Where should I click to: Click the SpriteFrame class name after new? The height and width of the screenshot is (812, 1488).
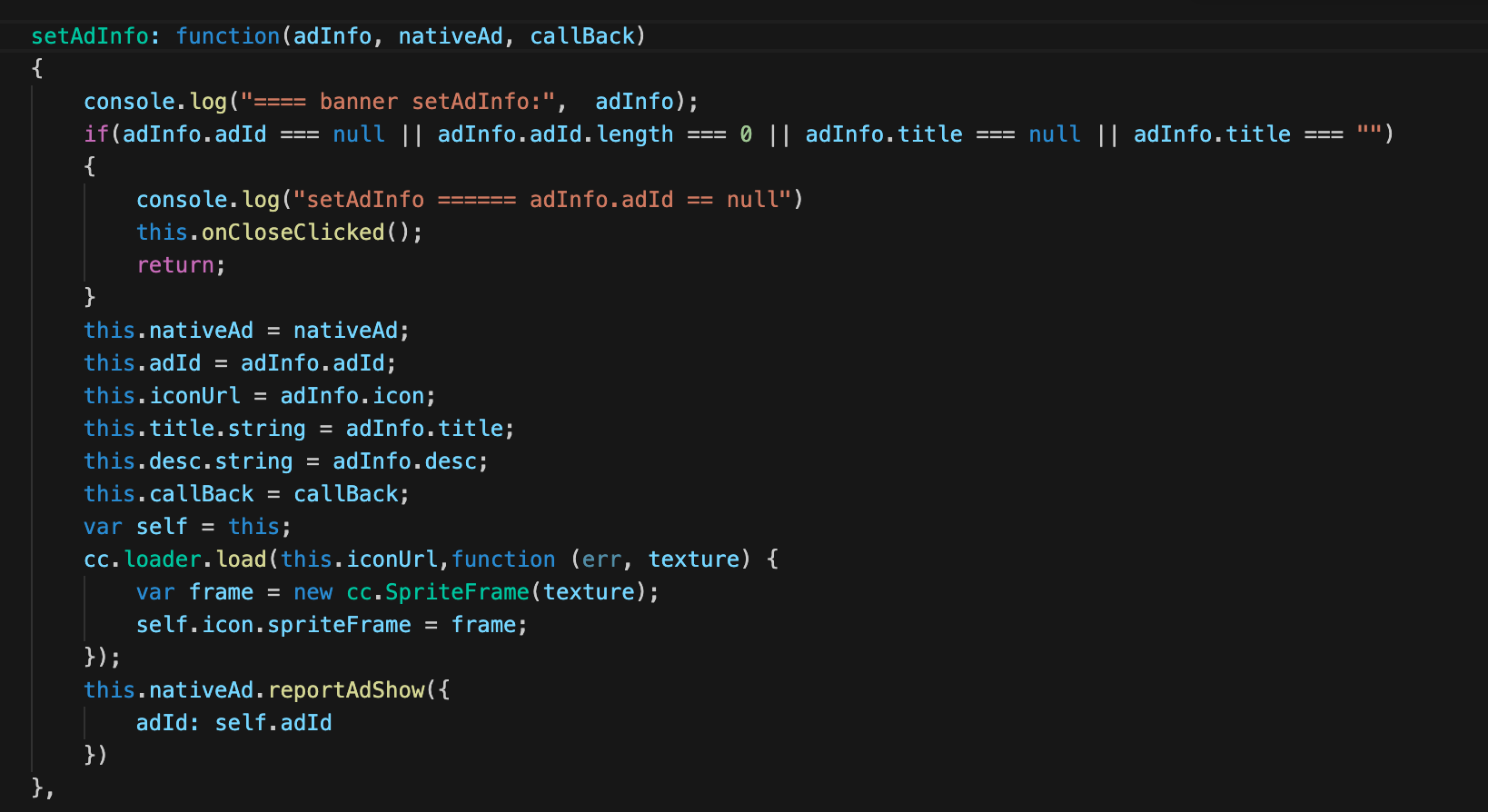click(457, 592)
